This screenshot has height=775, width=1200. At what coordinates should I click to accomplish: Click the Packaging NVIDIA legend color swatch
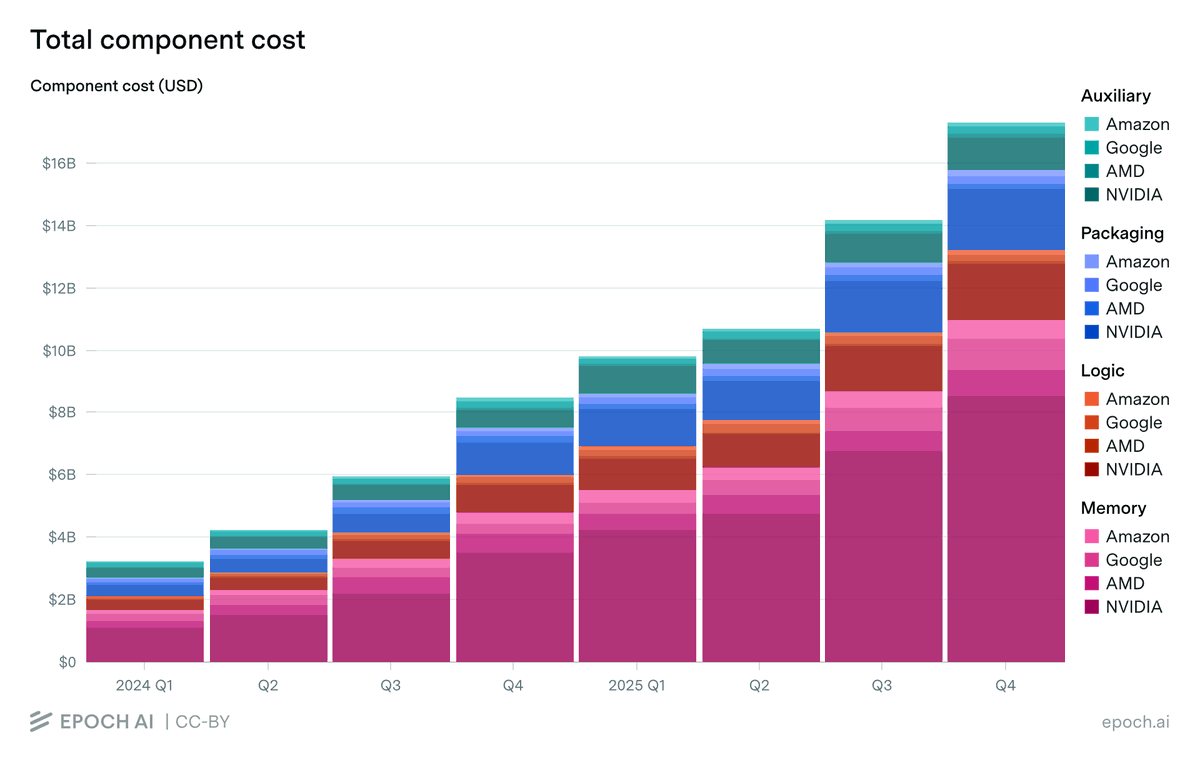pos(1092,332)
